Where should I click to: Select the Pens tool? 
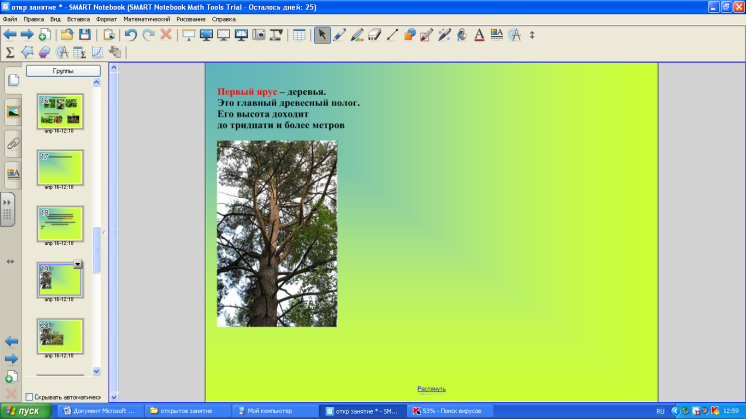340,35
